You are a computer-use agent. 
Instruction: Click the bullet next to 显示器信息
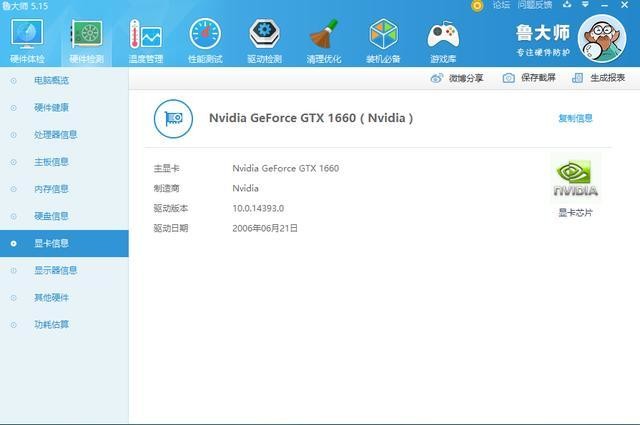click(x=13, y=271)
